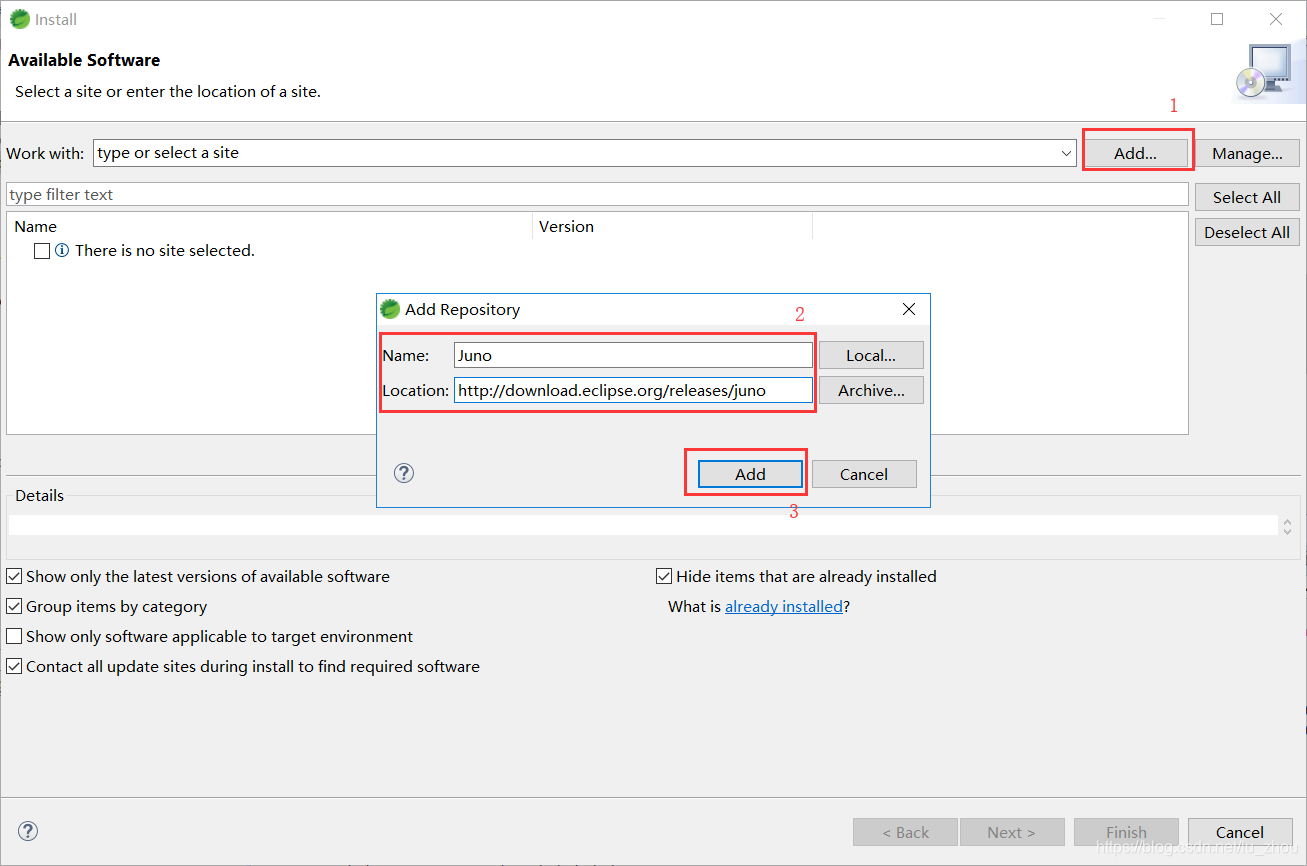The width and height of the screenshot is (1307, 866).
Task: Close the Install window
Action: 1276,19
